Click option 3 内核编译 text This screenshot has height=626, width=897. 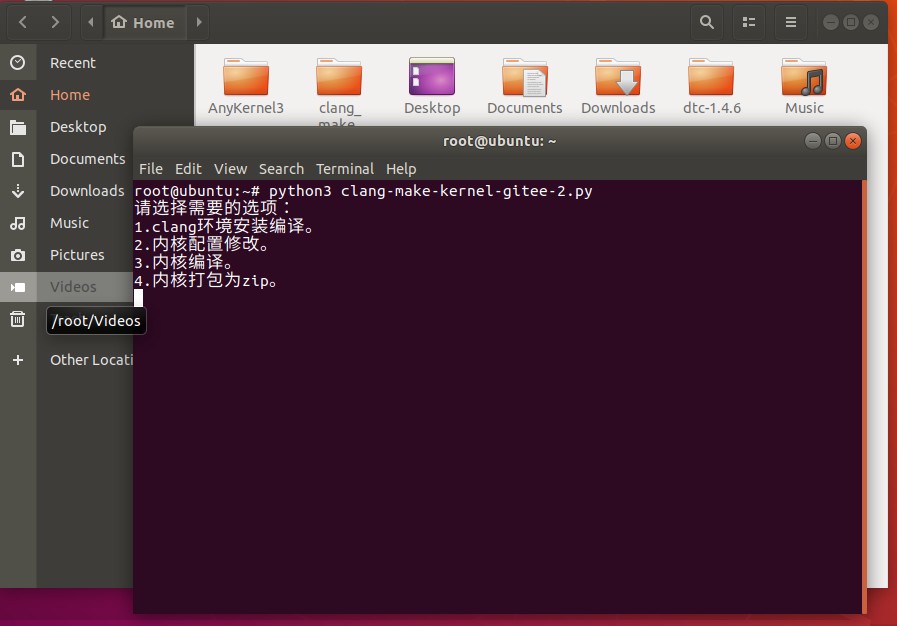pyautogui.click(x=184, y=262)
